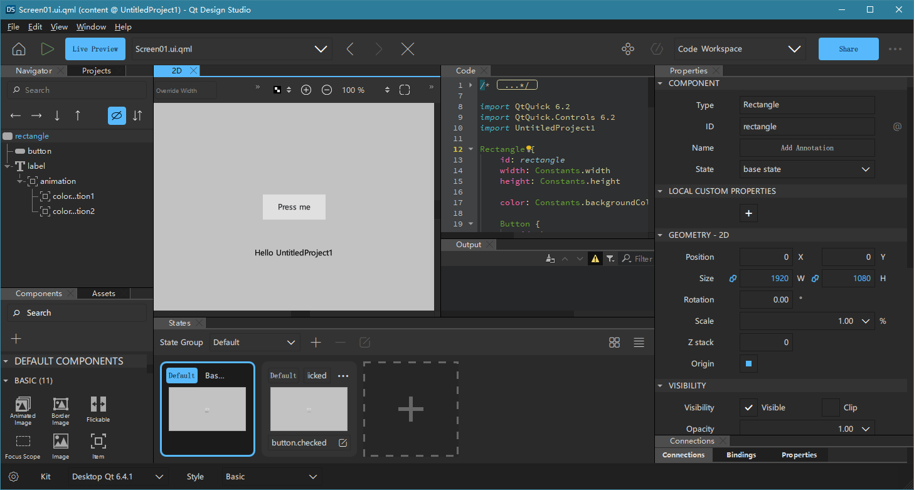The height and width of the screenshot is (490, 915).
Task: Select the Flickable component
Action: (x=98, y=410)
